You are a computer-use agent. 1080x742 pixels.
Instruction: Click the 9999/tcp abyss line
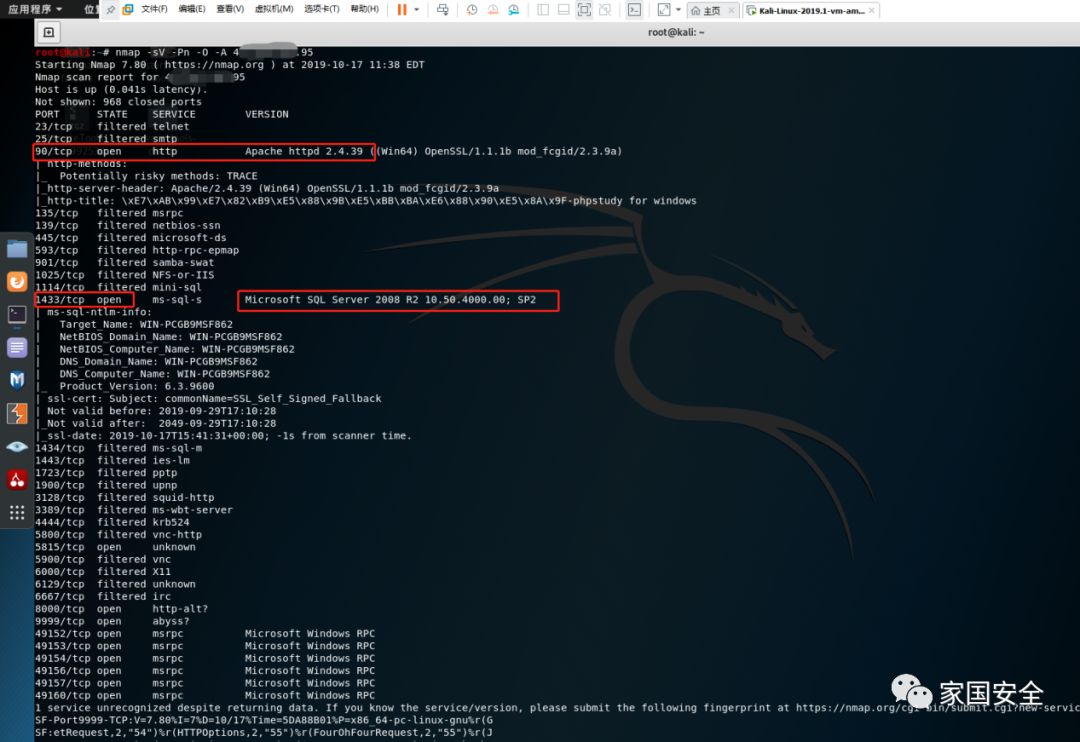tap(112, 621)
